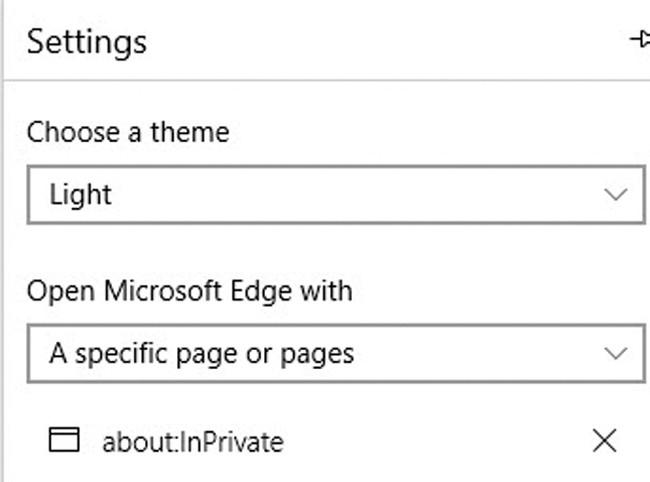Click the Settings pane heading
This screenshot has height=482, width=650.
point(87,42)
